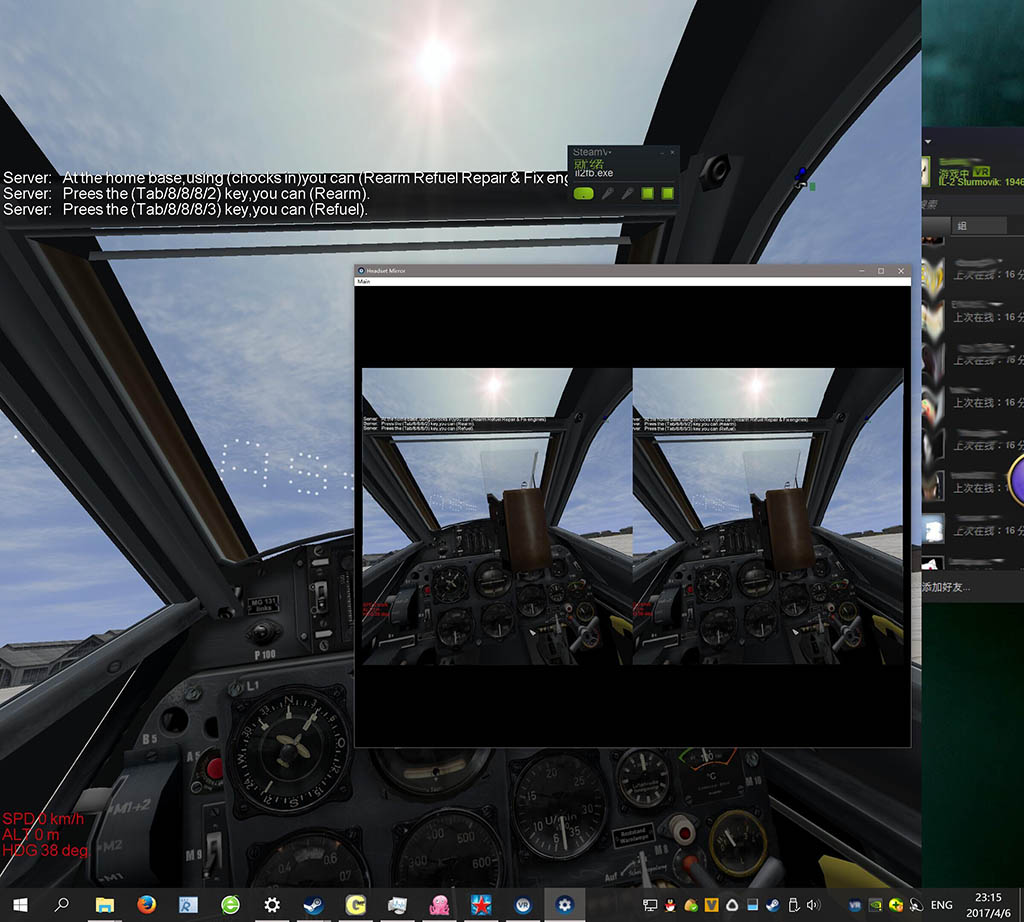Launch Firefox from the taskbar
The width and height of the screenshot is (1024, 922).
point(146,905)
